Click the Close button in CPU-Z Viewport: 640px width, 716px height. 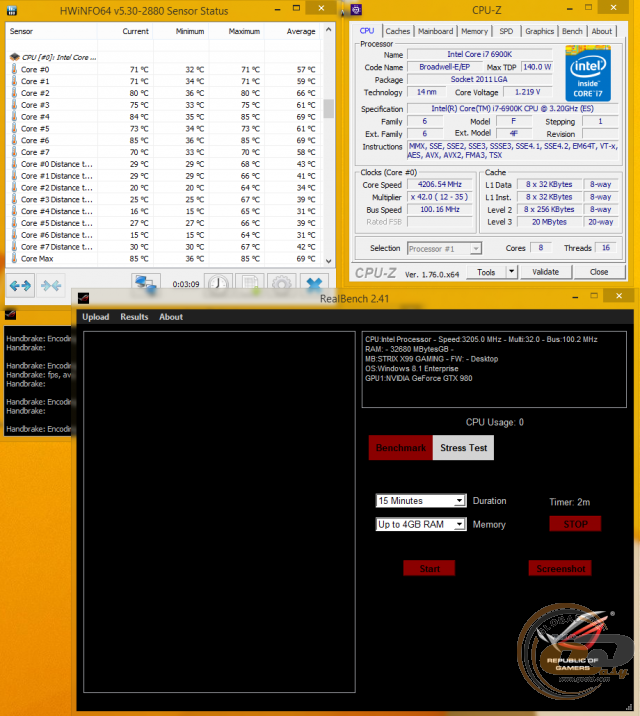coord(598,272)
